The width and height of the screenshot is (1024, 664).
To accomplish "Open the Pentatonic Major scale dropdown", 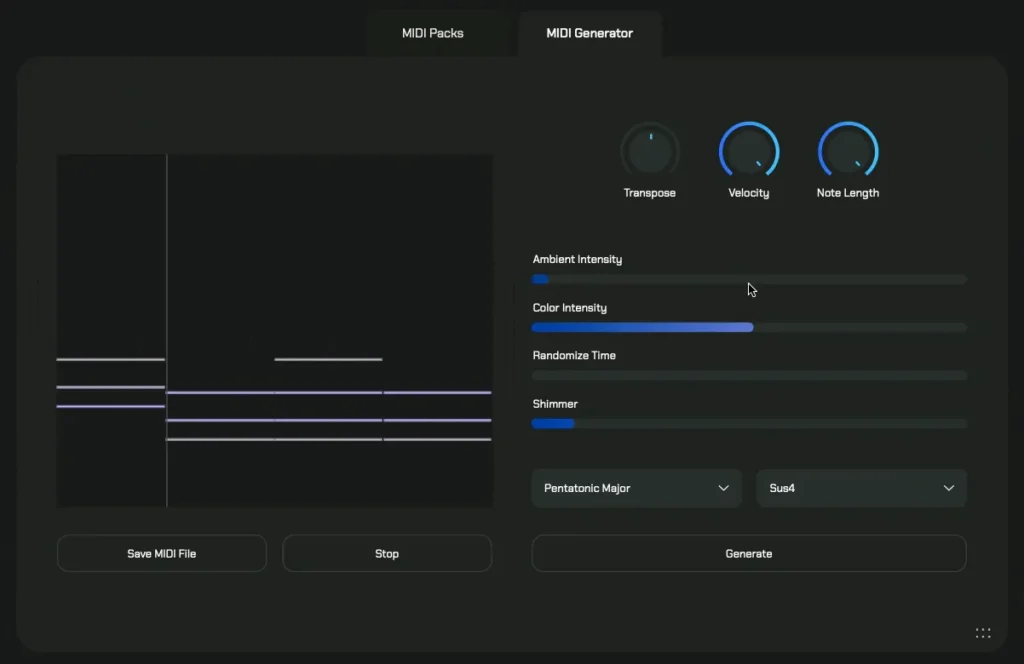I will (636, 488).
